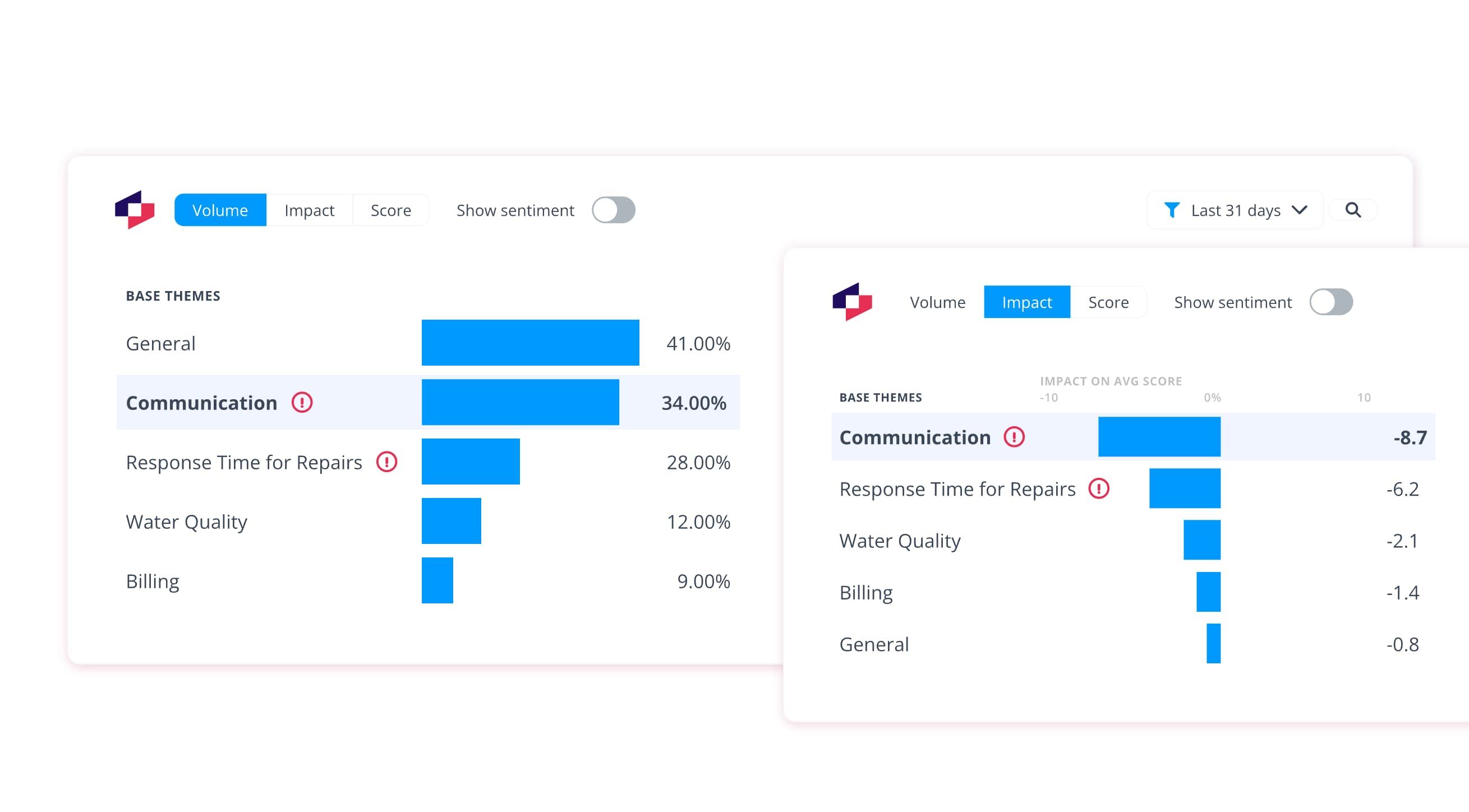Click the alert icon next to Communication in Impact view
Viewport: 1469px width, 812px height.
(1014, 438)
